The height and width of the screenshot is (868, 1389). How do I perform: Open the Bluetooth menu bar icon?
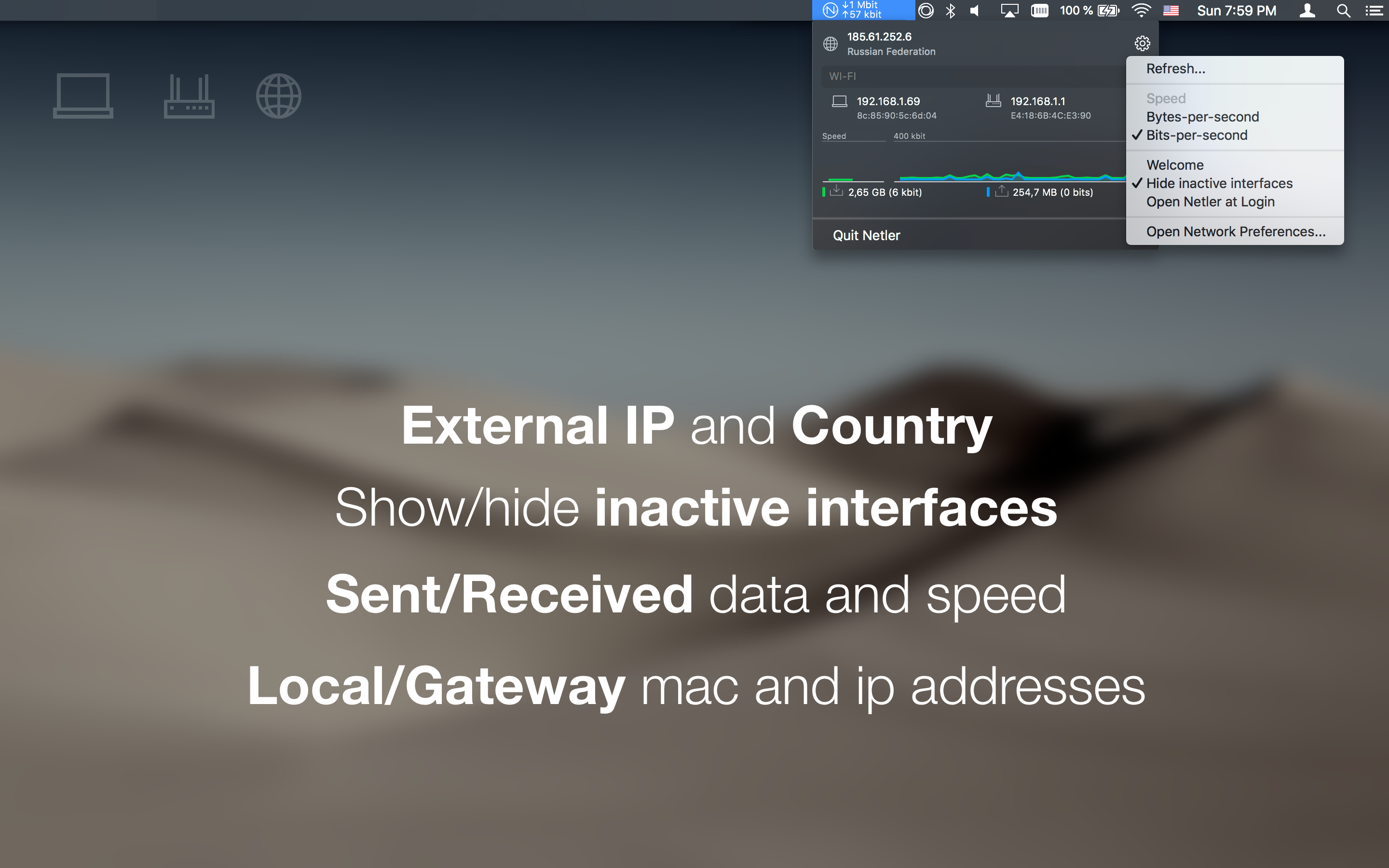click(x=951, y=10)
